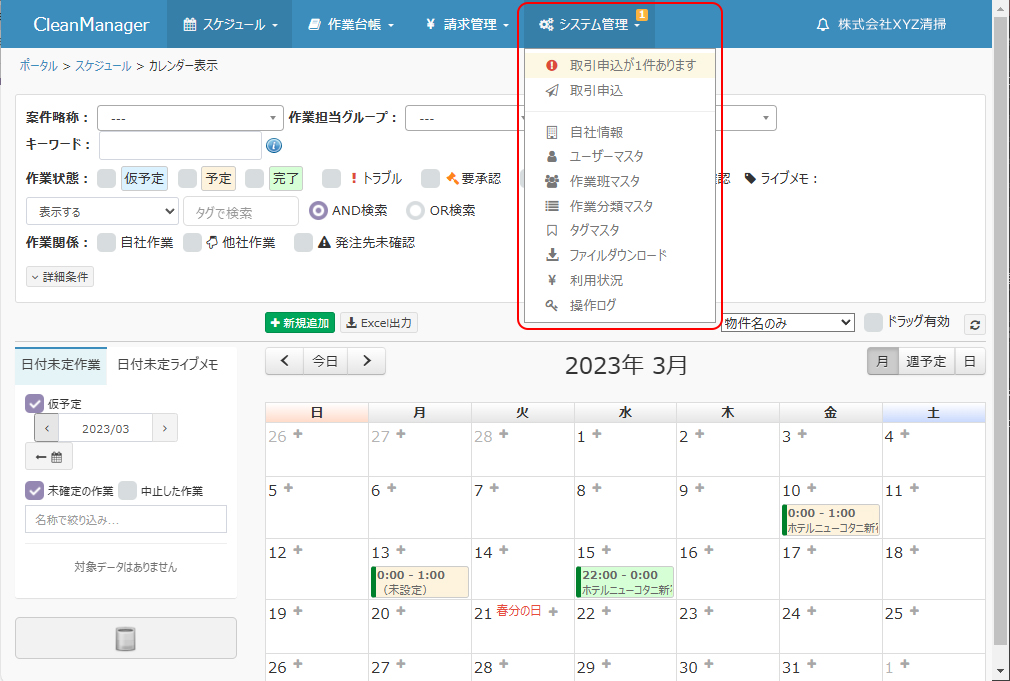Enable the ドラッグ有効 checkbox
The width and height of the screenshot is (1010, 681).
tap(873, 322)
